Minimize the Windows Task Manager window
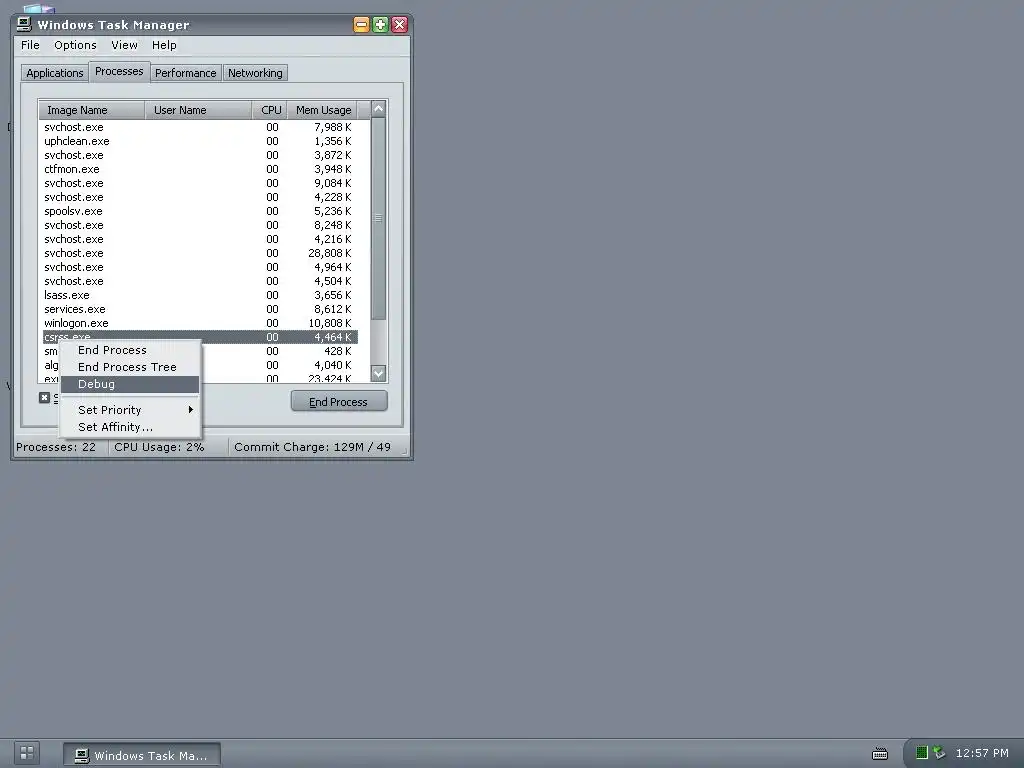The width and height of the screenshot is (1024, 768). point(361,25)
